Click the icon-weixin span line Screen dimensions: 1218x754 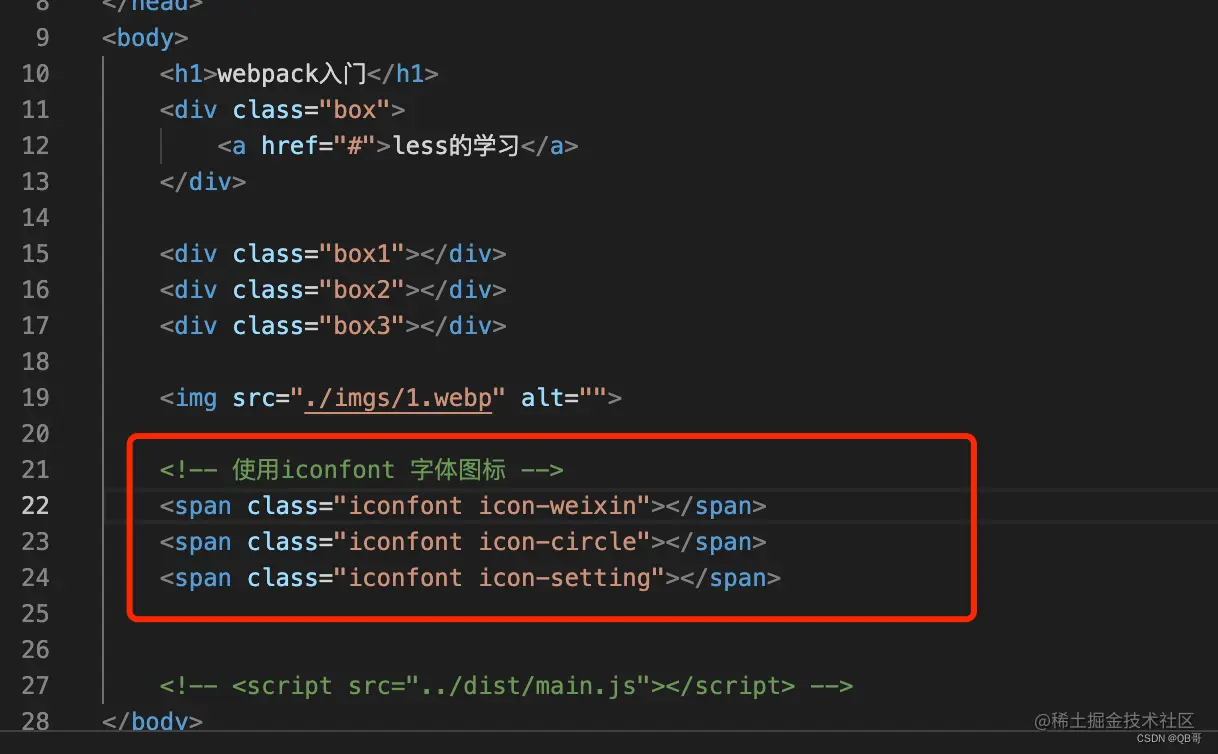(x=463, y=506)
